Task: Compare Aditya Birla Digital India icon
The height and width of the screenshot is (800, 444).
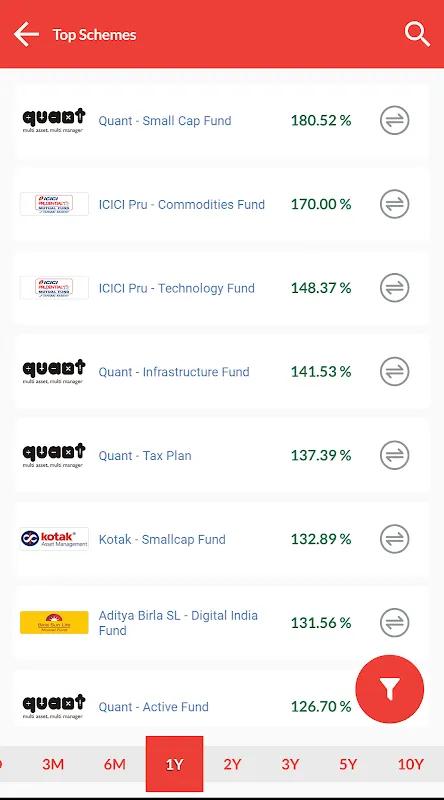Action: [x=394, y=622]
